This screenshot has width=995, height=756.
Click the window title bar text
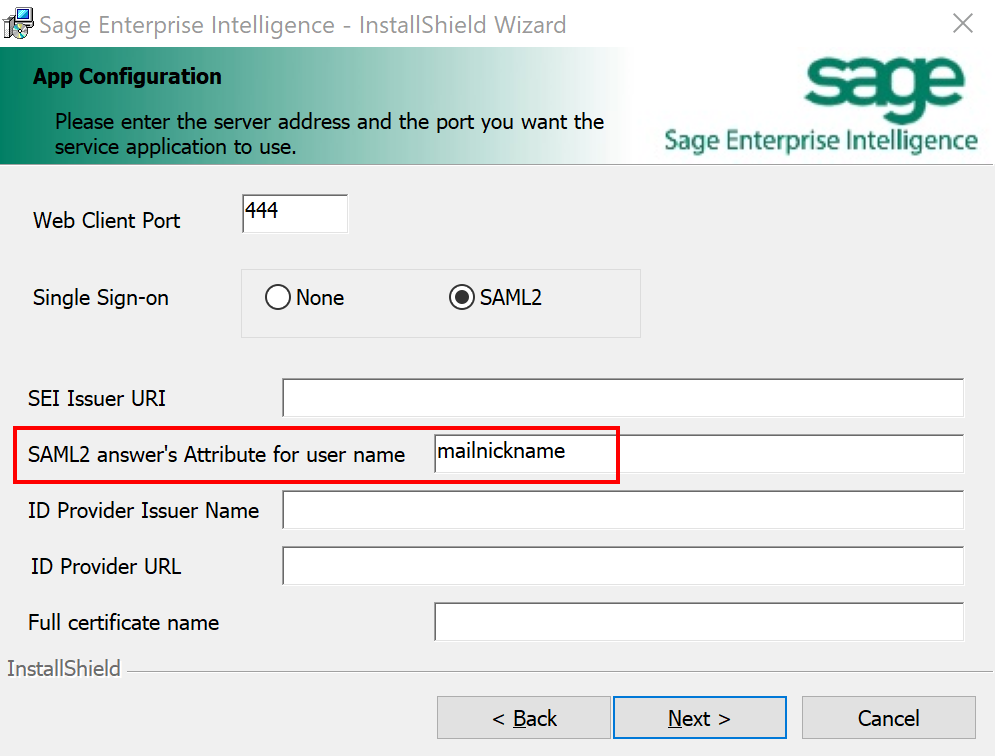pos(302,24)
